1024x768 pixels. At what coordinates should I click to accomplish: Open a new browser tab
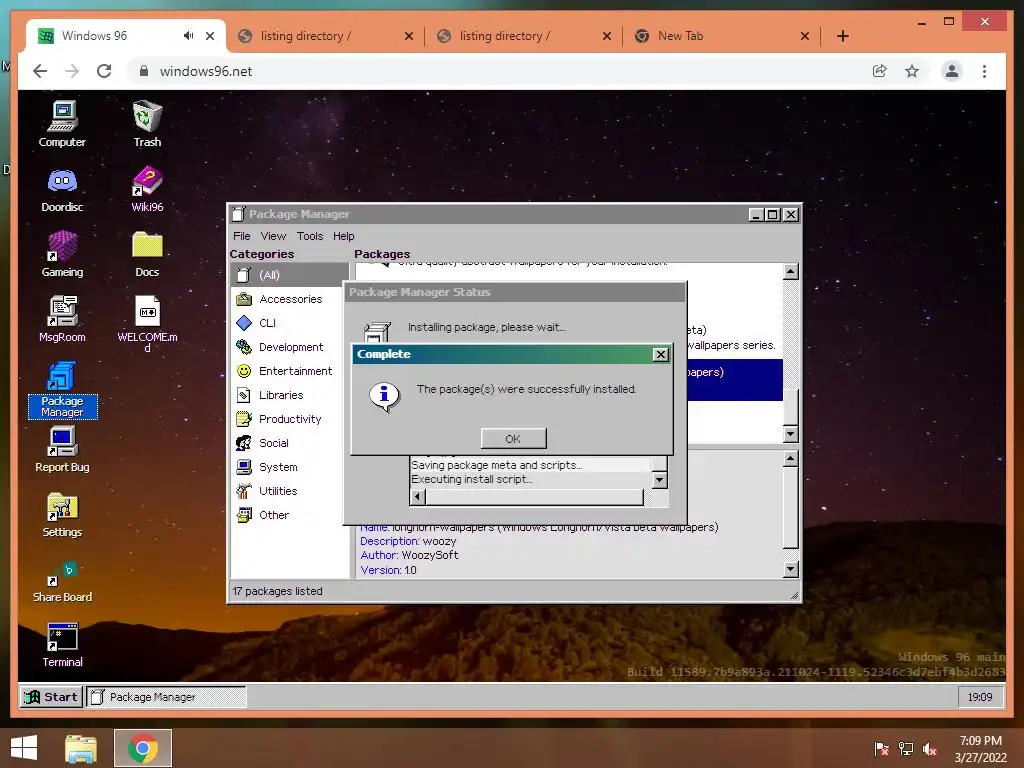tap(843, 36)
